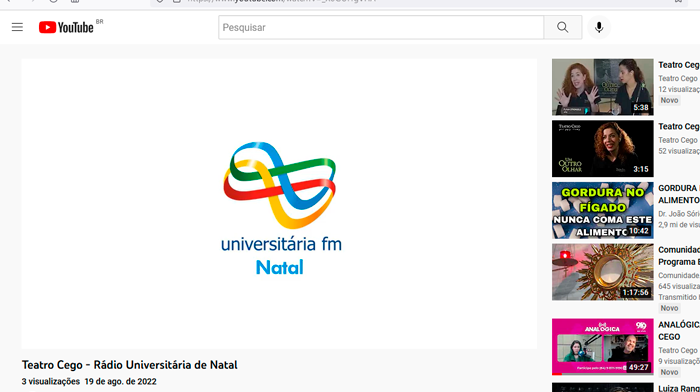Open the 'GORDURA ALIMENTO' video title link
Viewport: 700px width, 392px height.
click(679, 194)
